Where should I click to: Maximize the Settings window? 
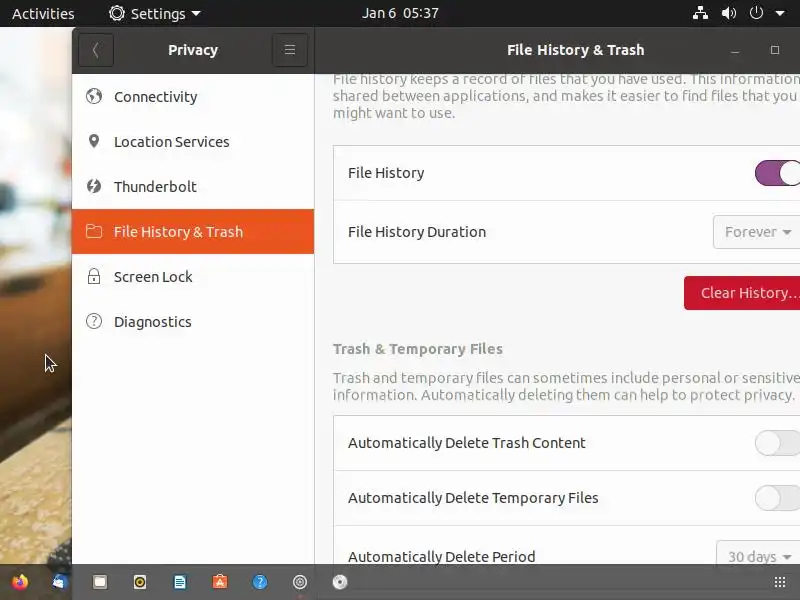click(774, 50)
